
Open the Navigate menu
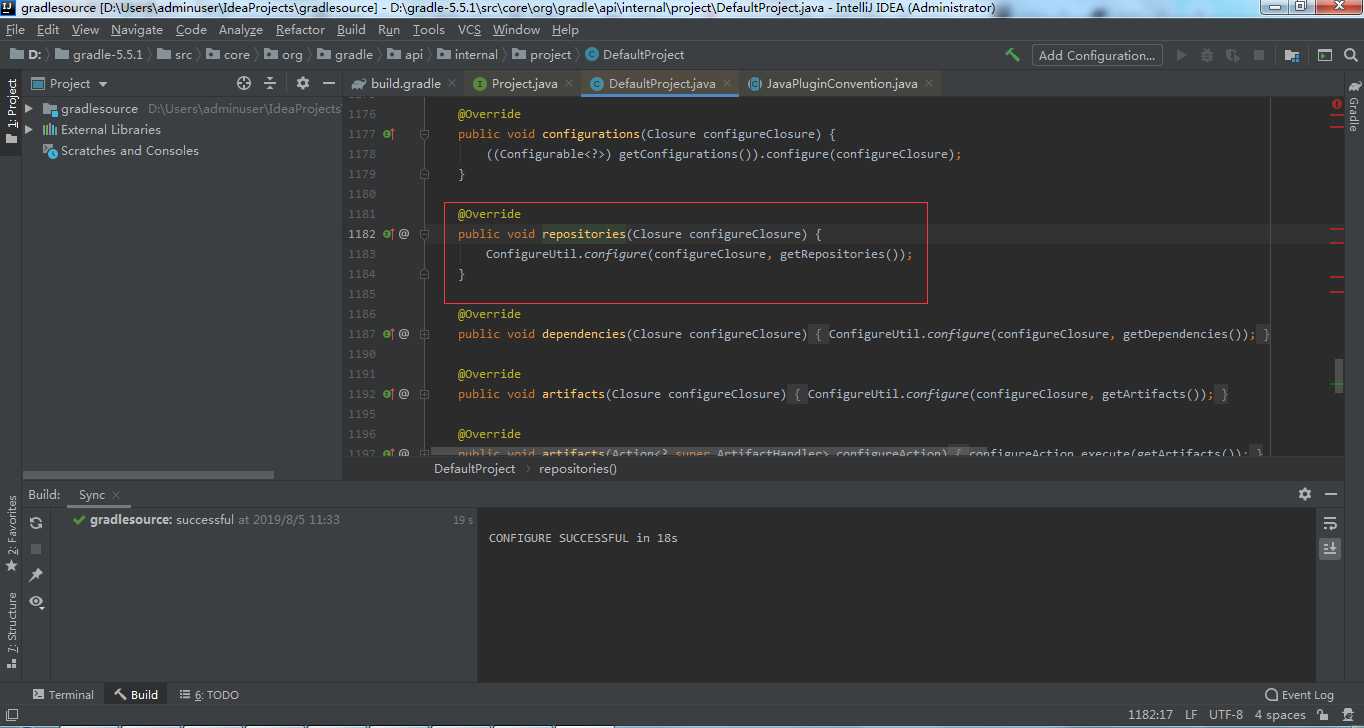(x=136, y=30)
